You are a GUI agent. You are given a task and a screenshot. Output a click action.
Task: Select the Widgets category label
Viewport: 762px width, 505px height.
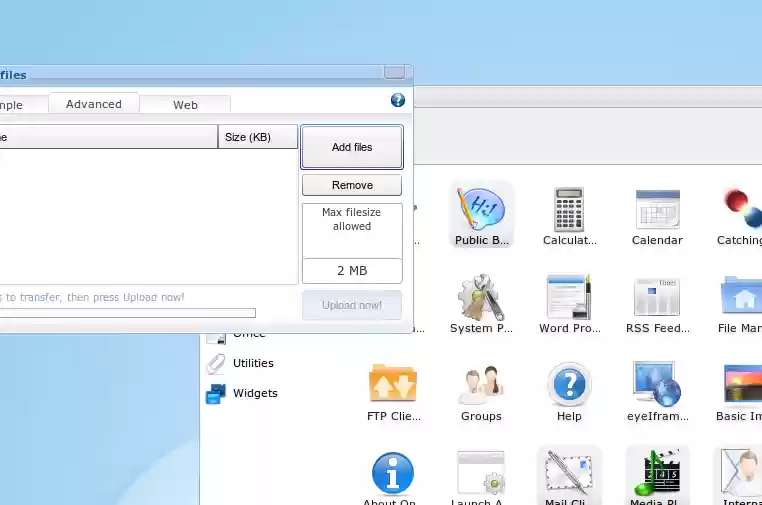255,393
